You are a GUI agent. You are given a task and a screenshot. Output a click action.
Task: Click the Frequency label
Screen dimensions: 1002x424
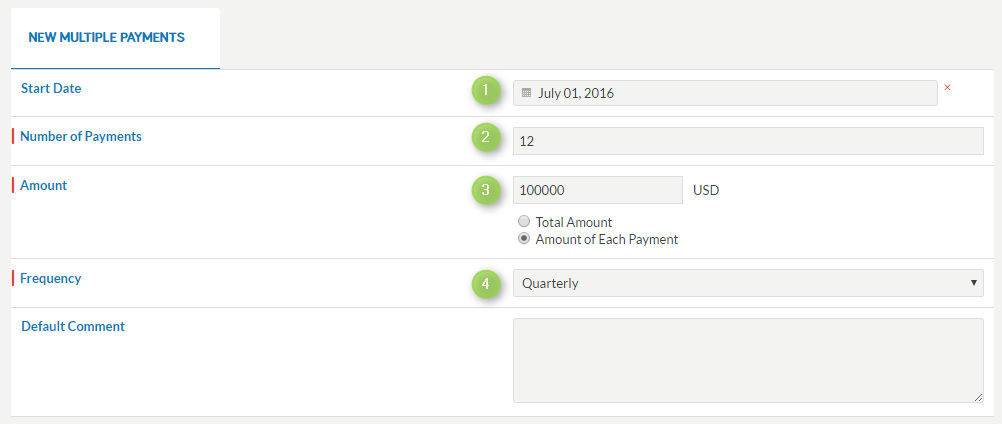[50, 278]
